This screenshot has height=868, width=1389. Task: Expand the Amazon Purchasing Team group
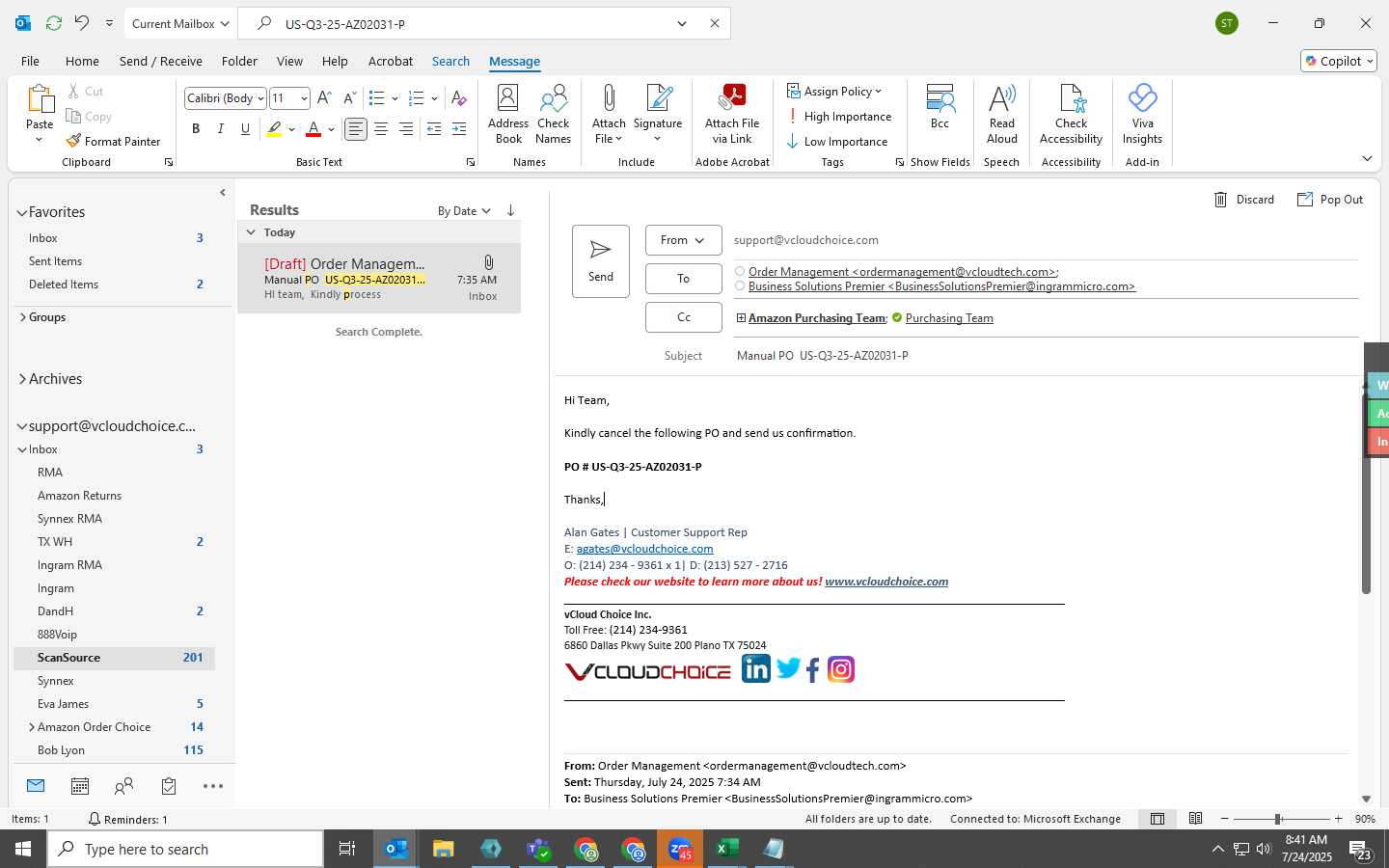[x=741, y=318]
